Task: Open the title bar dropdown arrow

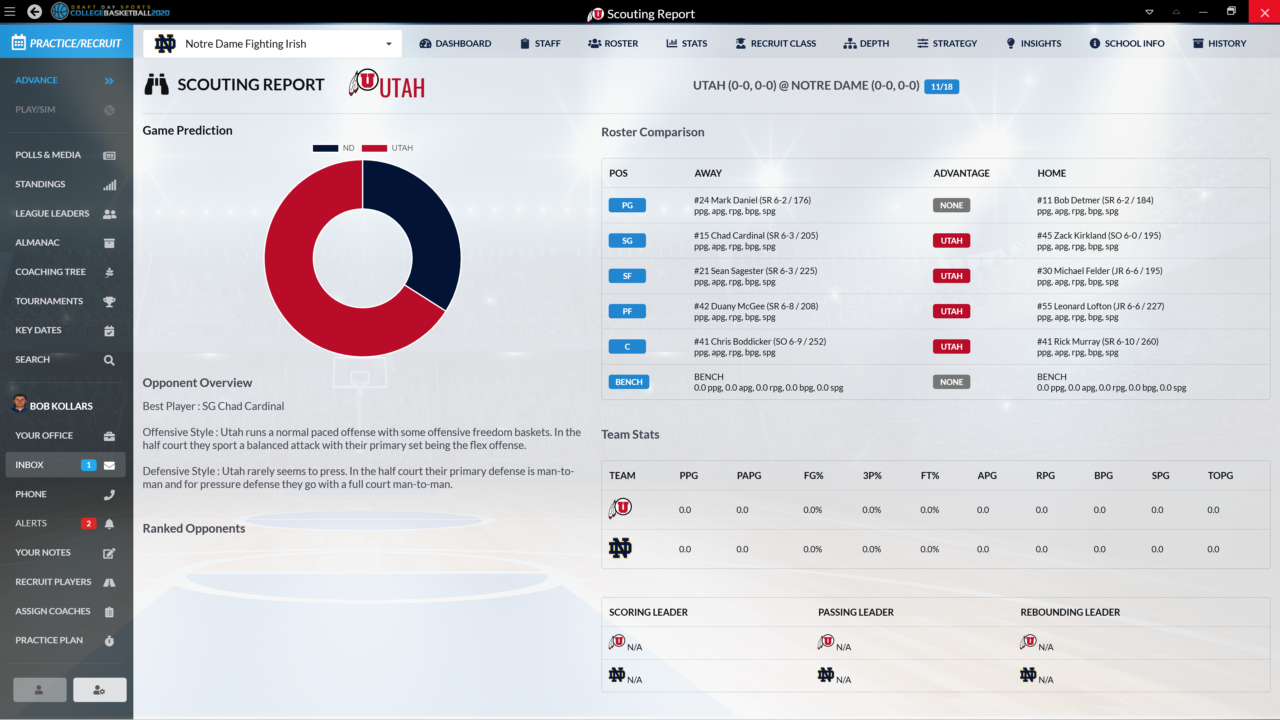Action: [x=1149, y=12]
